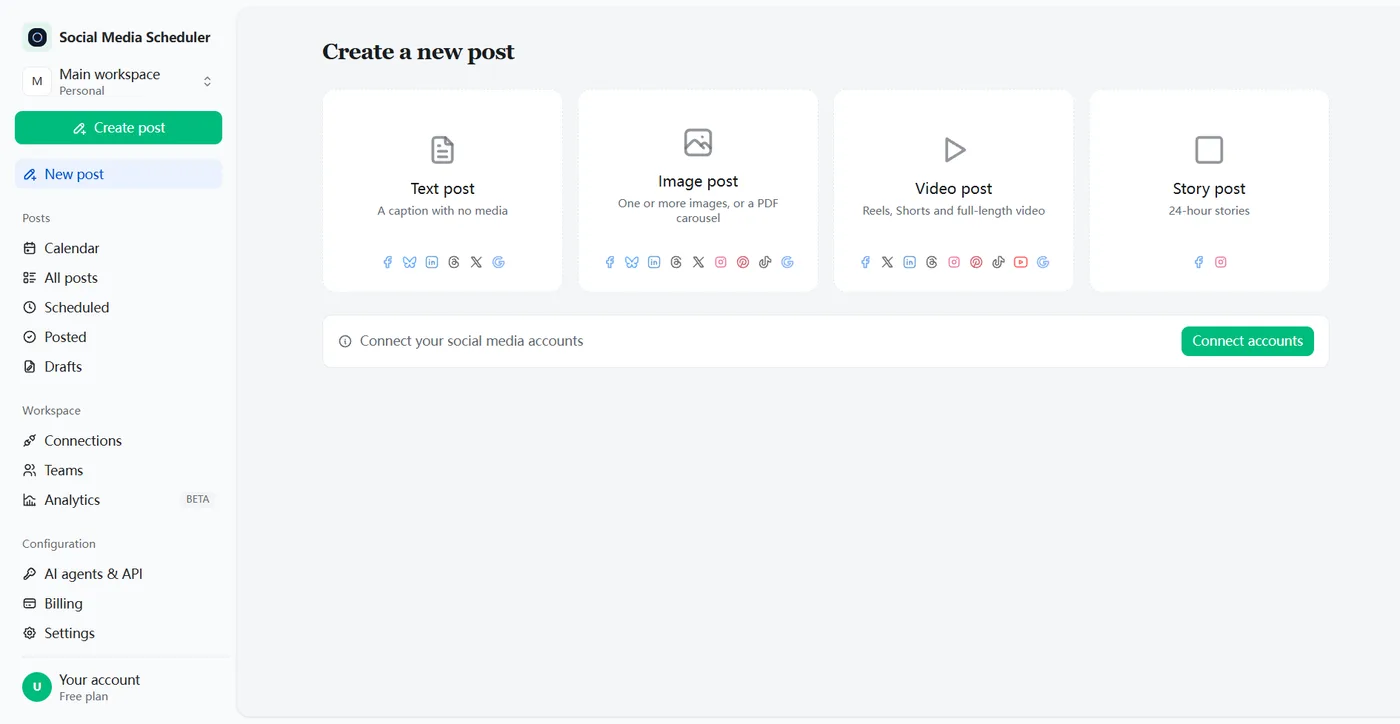Click Facebook icon under Story post
This screenshot has width=1400, height=724.
coord(1198,262)
